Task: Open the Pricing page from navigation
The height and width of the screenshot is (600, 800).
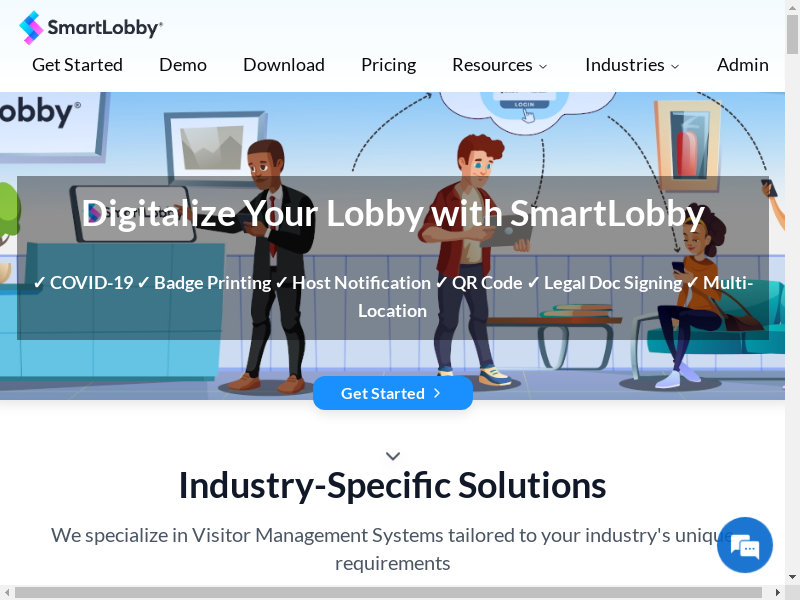Action: pos(388,65)
